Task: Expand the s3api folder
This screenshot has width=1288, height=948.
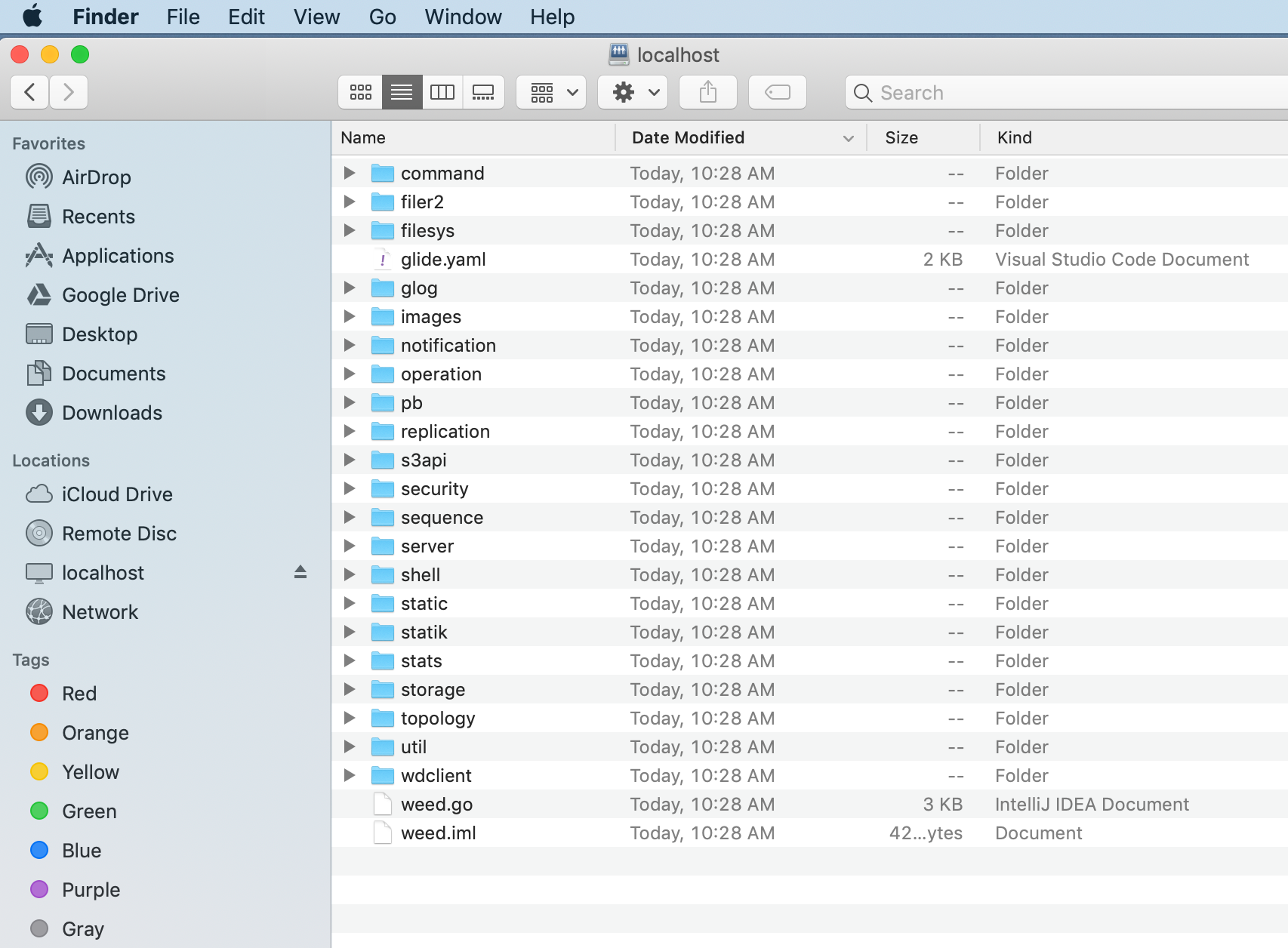Action: pyautogui.click(x=350, y=460)
